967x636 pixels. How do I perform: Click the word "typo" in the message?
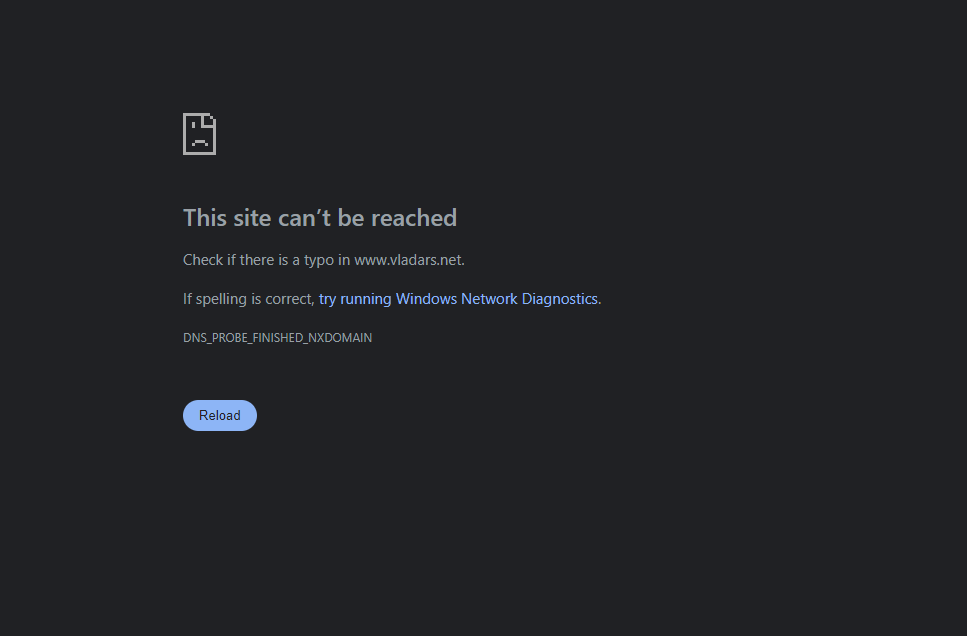pyautogui.click(x=319, y=261)
